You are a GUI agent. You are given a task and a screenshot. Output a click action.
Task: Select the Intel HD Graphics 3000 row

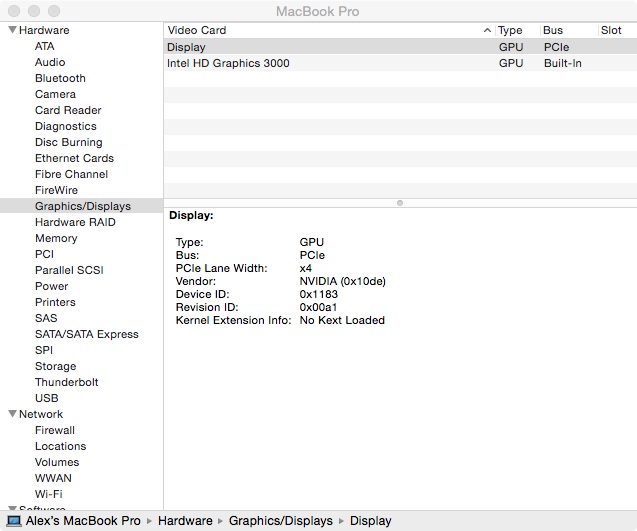[x=400, y=63]
